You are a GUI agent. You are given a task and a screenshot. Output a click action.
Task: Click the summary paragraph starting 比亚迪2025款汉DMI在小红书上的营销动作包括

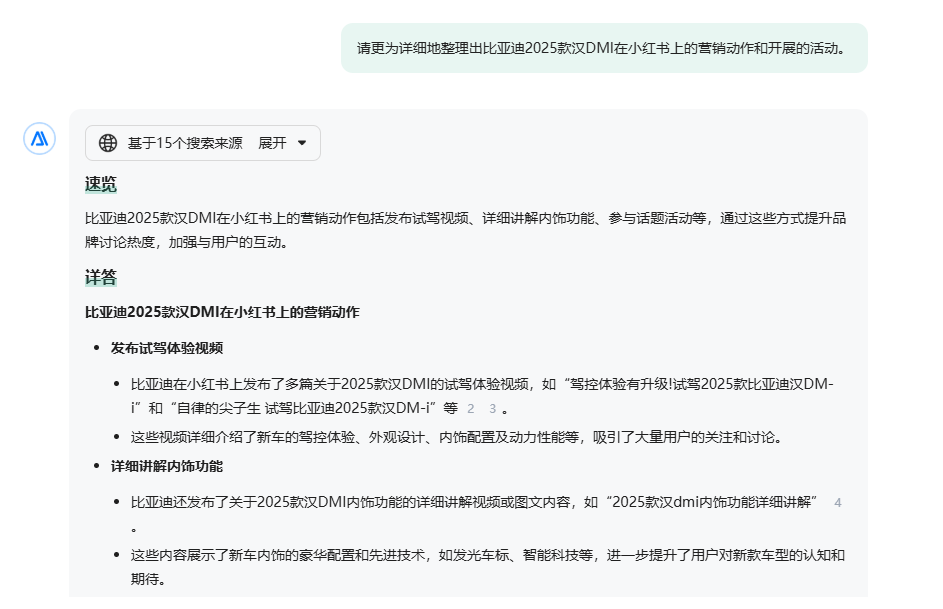coord(465,230)
